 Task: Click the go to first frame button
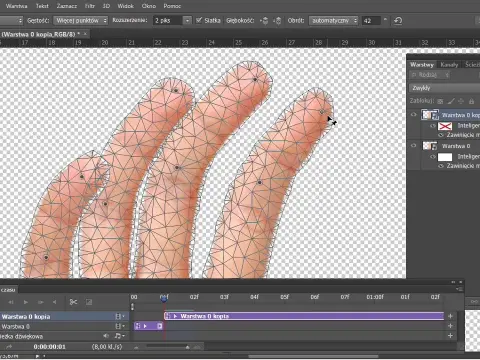11,302
